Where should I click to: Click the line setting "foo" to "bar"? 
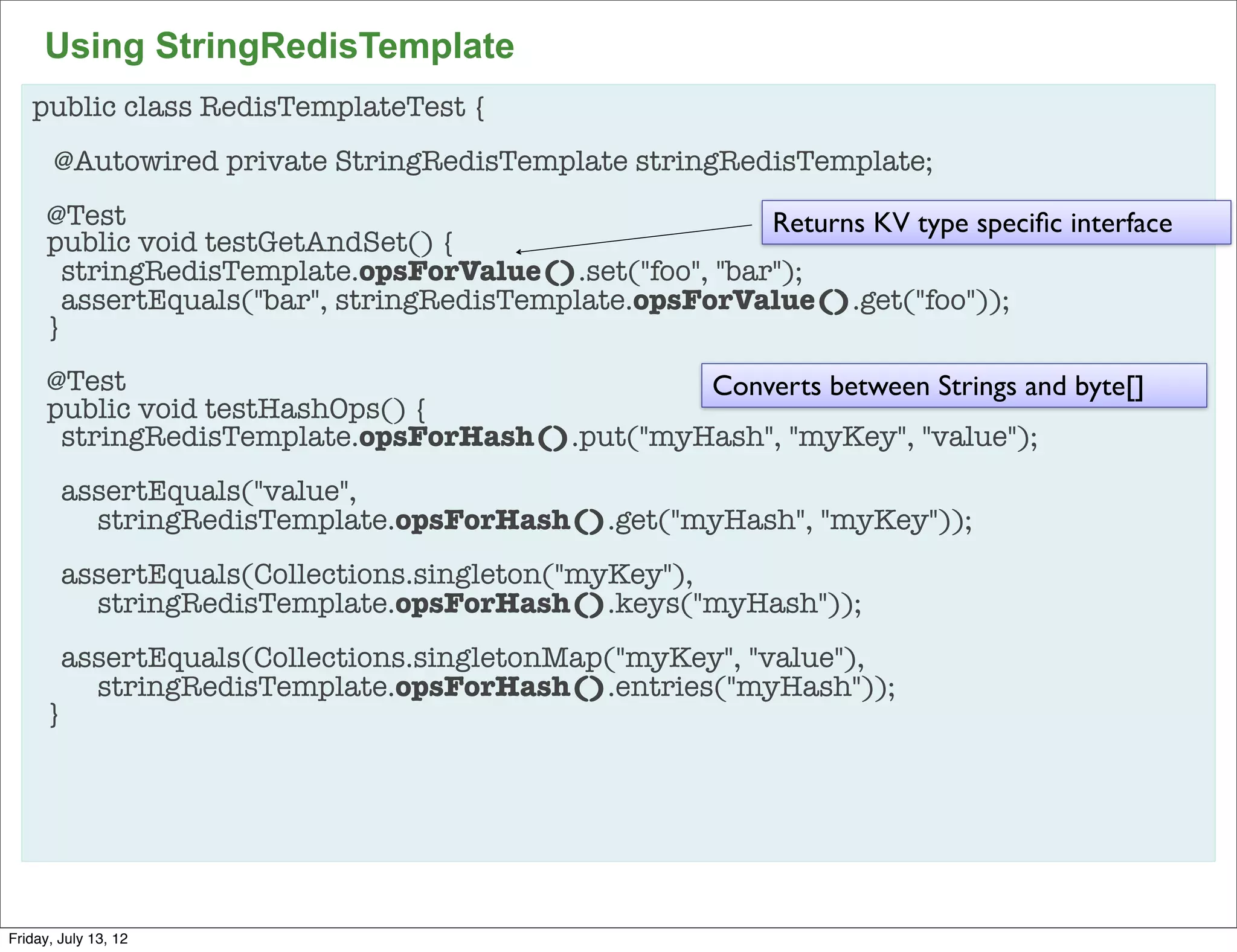tap(432, 271)
